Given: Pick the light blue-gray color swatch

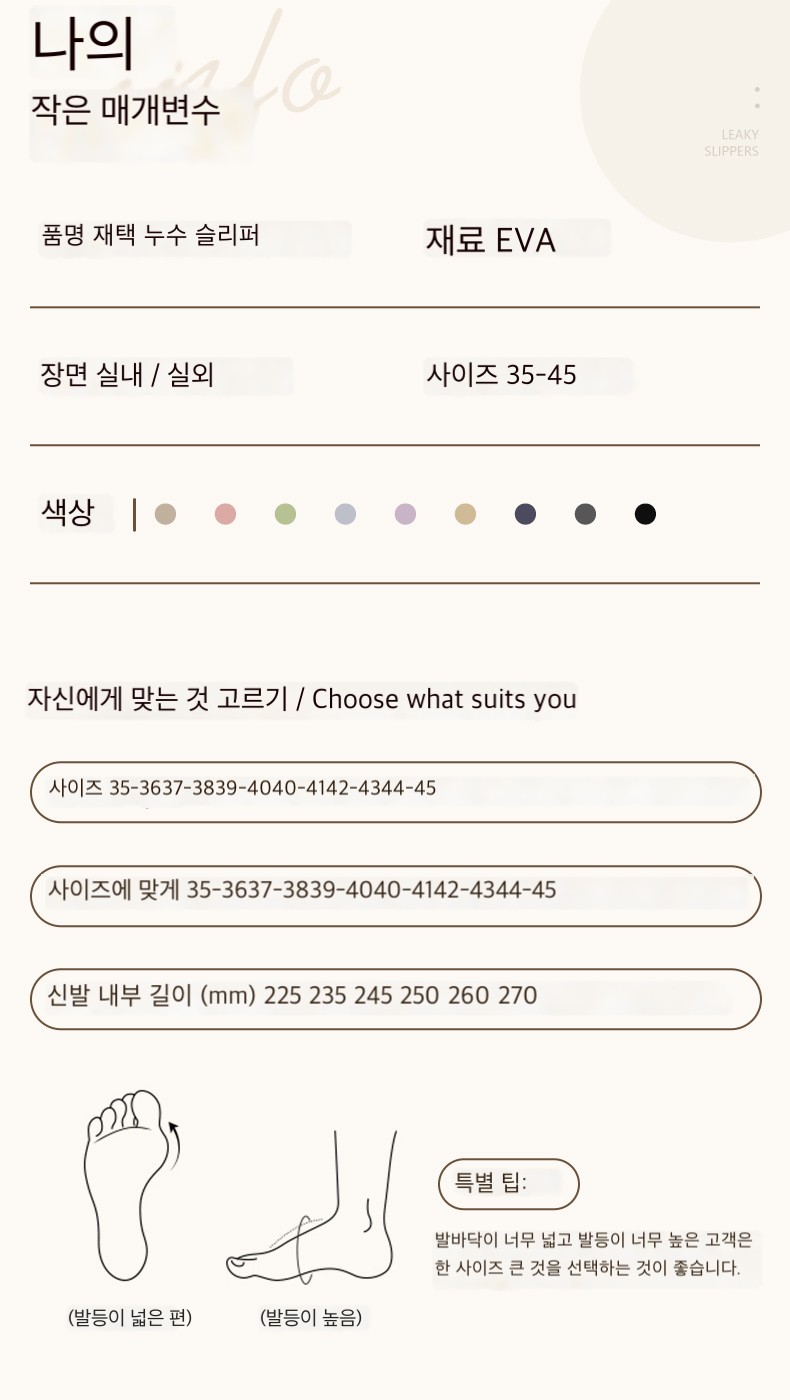Looking at the screenshot, I should [x=346, y=514].
